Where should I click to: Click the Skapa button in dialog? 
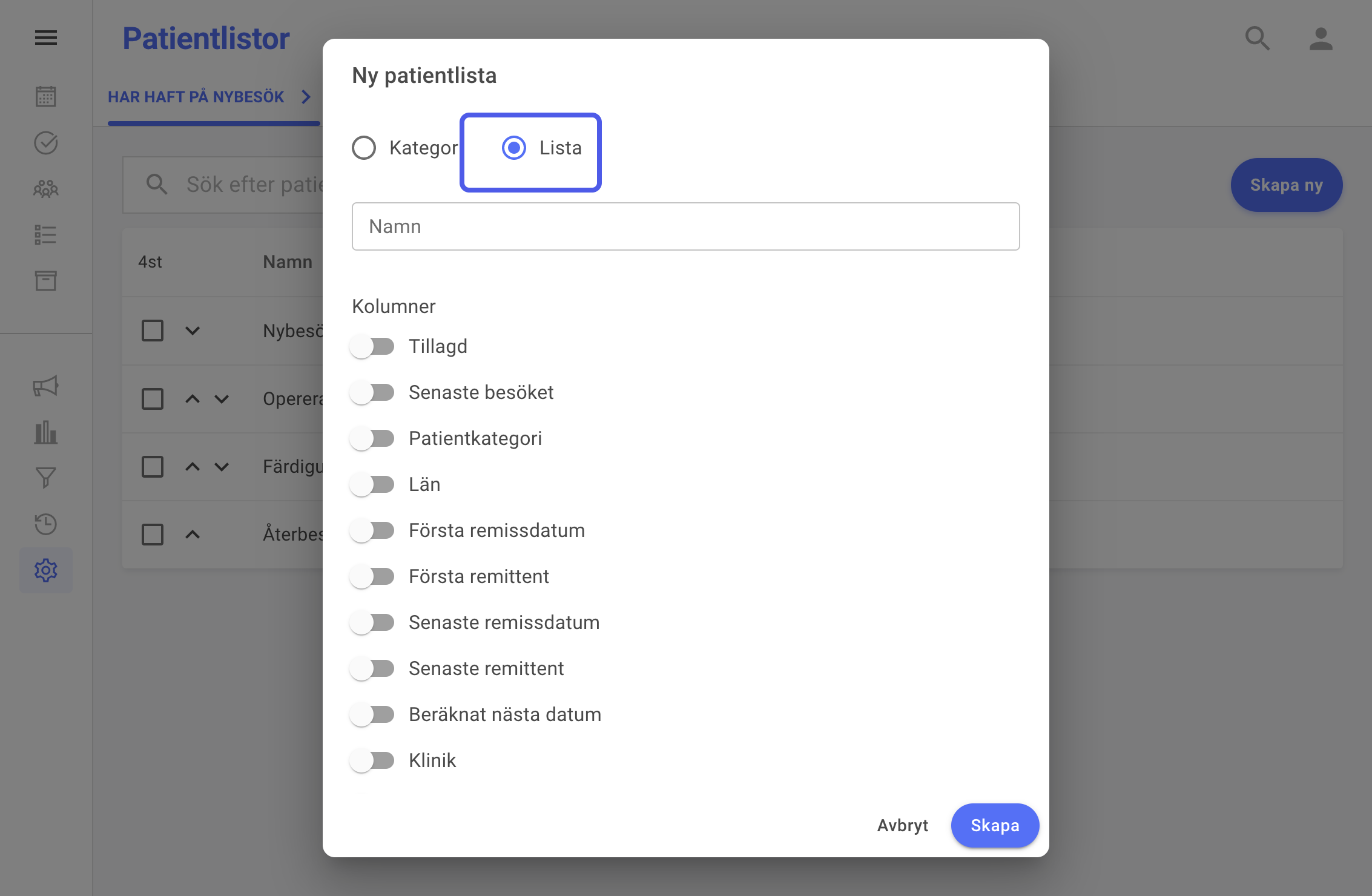click(995, 825)
